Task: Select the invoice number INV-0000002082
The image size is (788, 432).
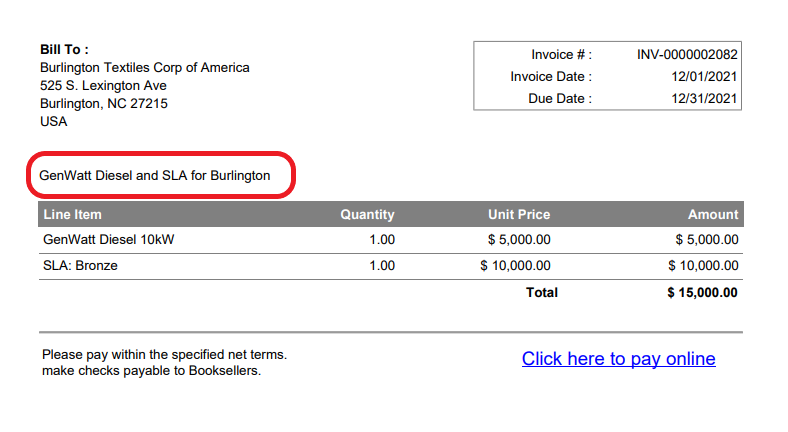Action: [x=687, y=54]
